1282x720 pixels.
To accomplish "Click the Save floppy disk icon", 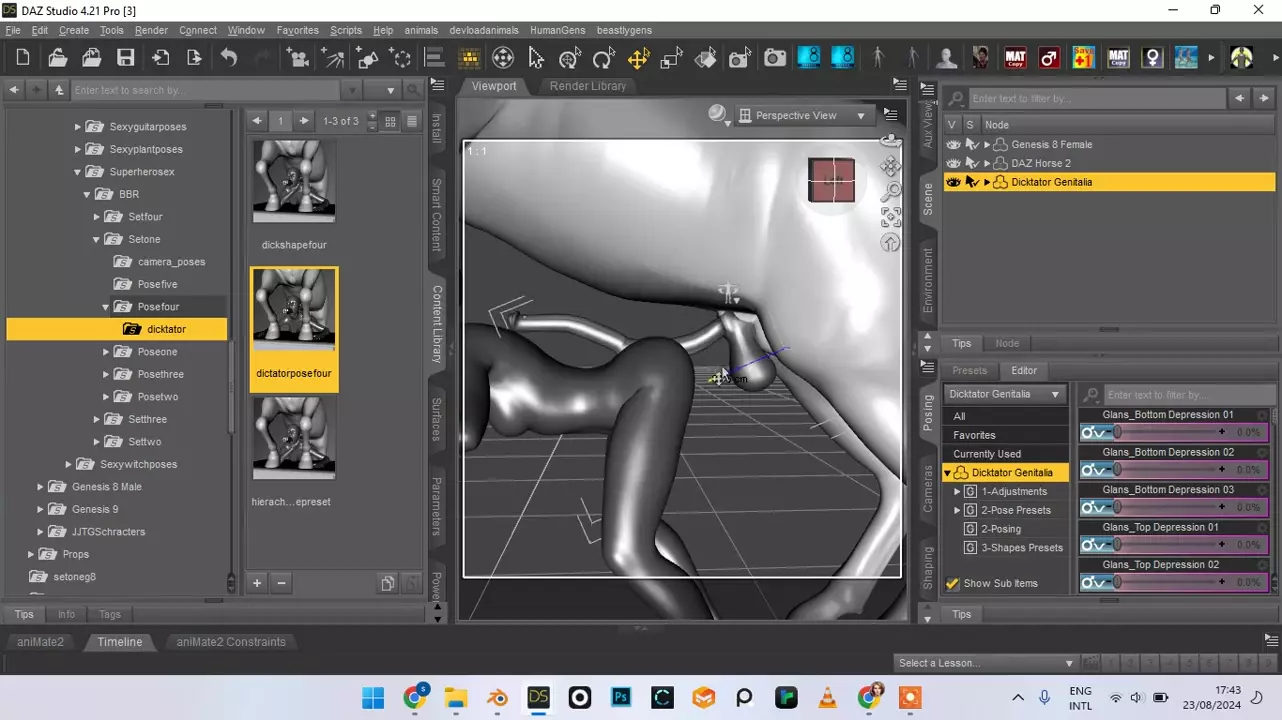I will tap(125, 58).
